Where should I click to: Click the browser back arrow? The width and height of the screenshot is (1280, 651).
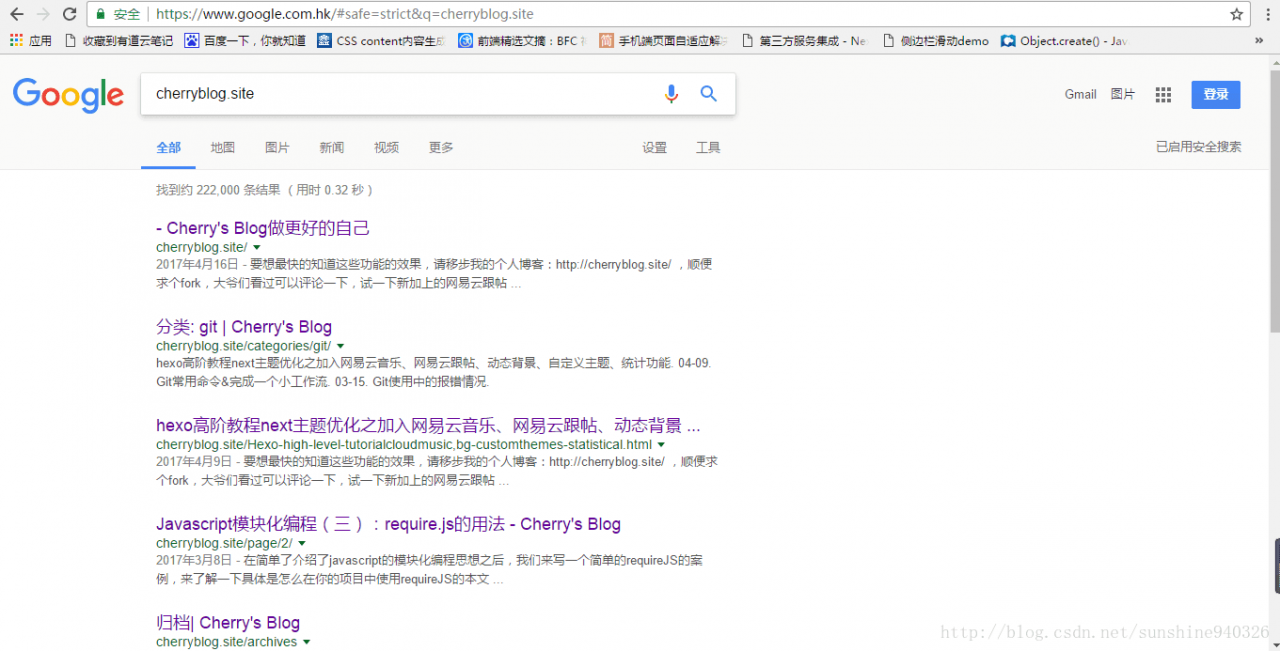(x=16, y=14)
